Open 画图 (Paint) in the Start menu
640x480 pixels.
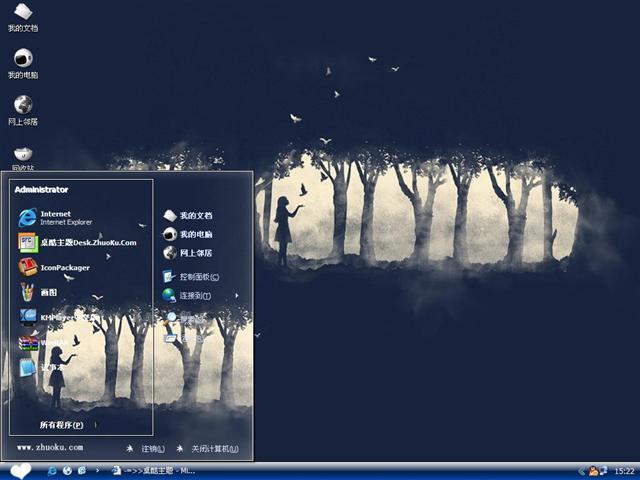[38, 292]
